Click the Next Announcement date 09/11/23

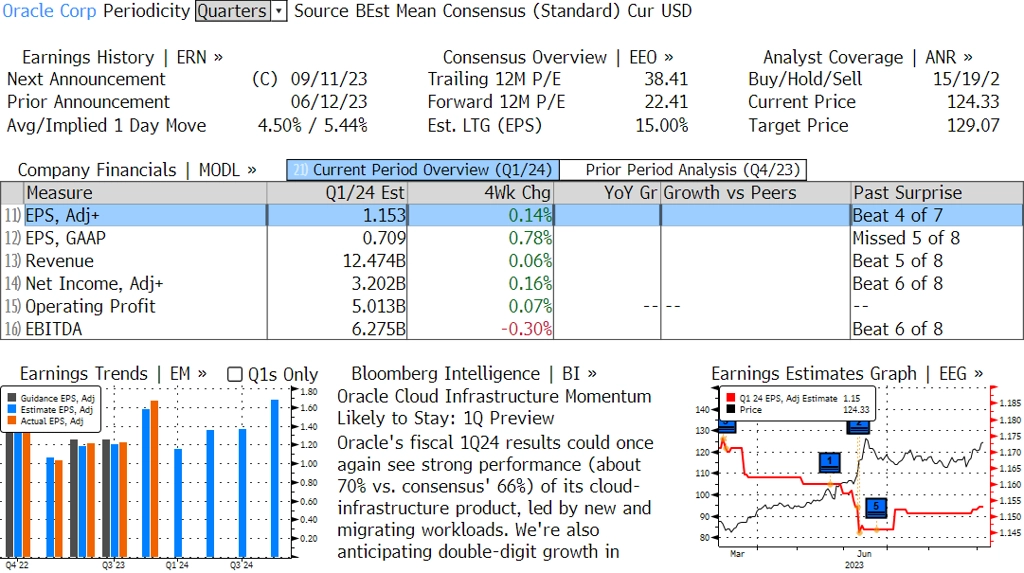coord(328,79)
